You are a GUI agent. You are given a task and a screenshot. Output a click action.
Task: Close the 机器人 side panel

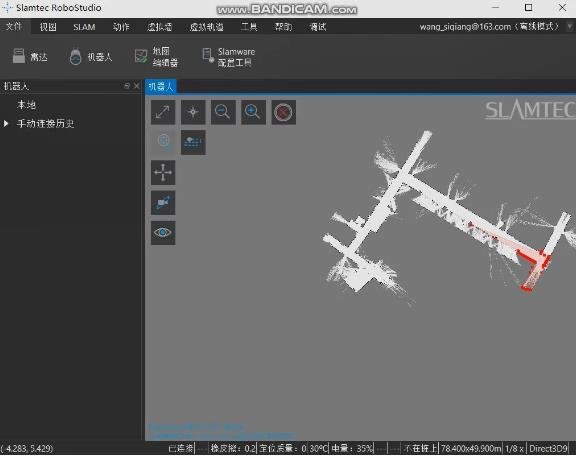coord(137,86)
